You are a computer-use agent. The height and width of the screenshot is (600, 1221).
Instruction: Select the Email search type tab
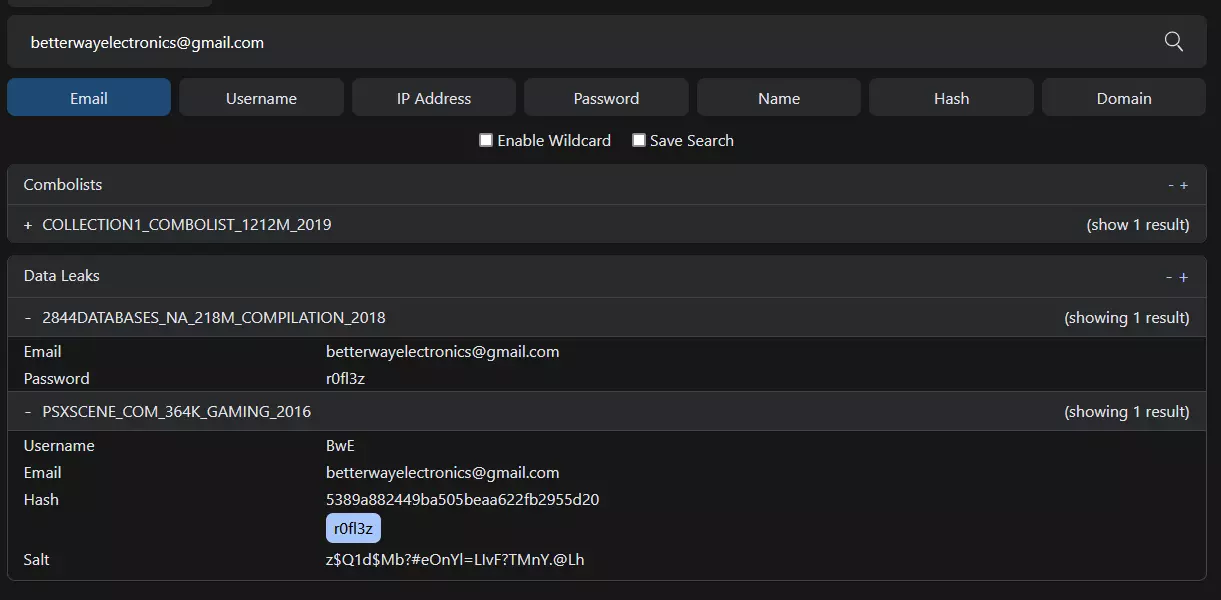[89, 98]
